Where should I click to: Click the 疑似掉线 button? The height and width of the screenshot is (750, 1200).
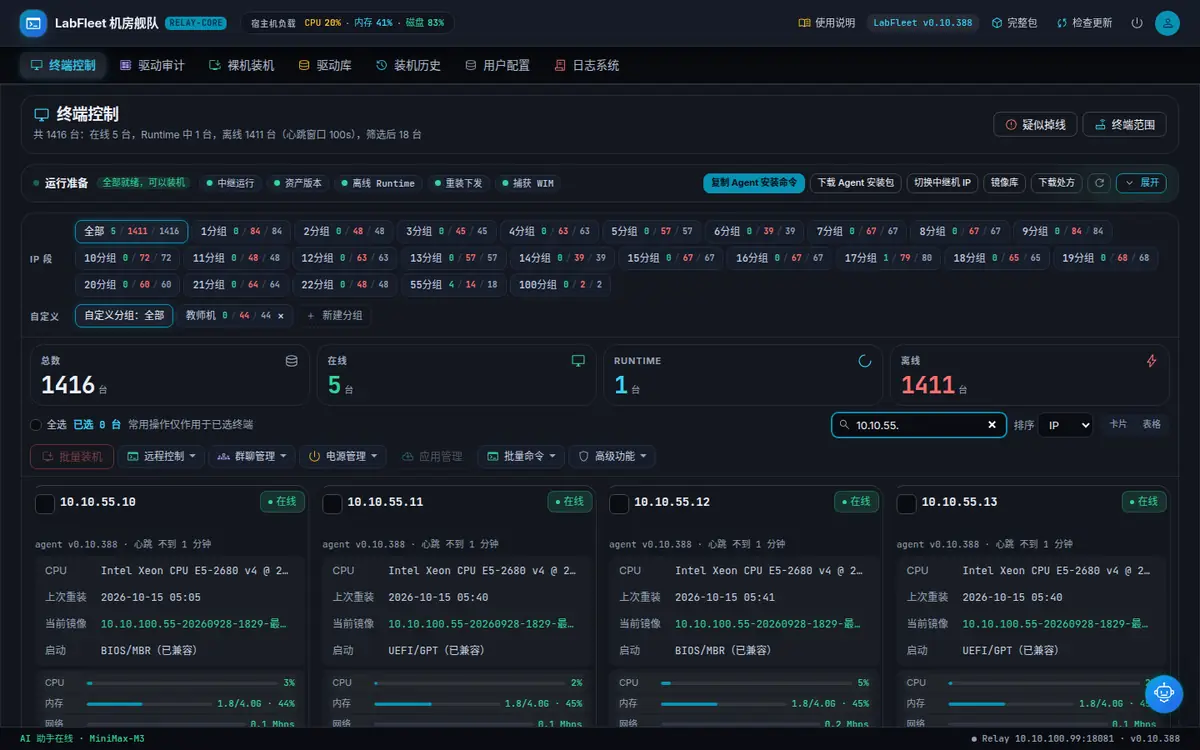click(1035, 124)
